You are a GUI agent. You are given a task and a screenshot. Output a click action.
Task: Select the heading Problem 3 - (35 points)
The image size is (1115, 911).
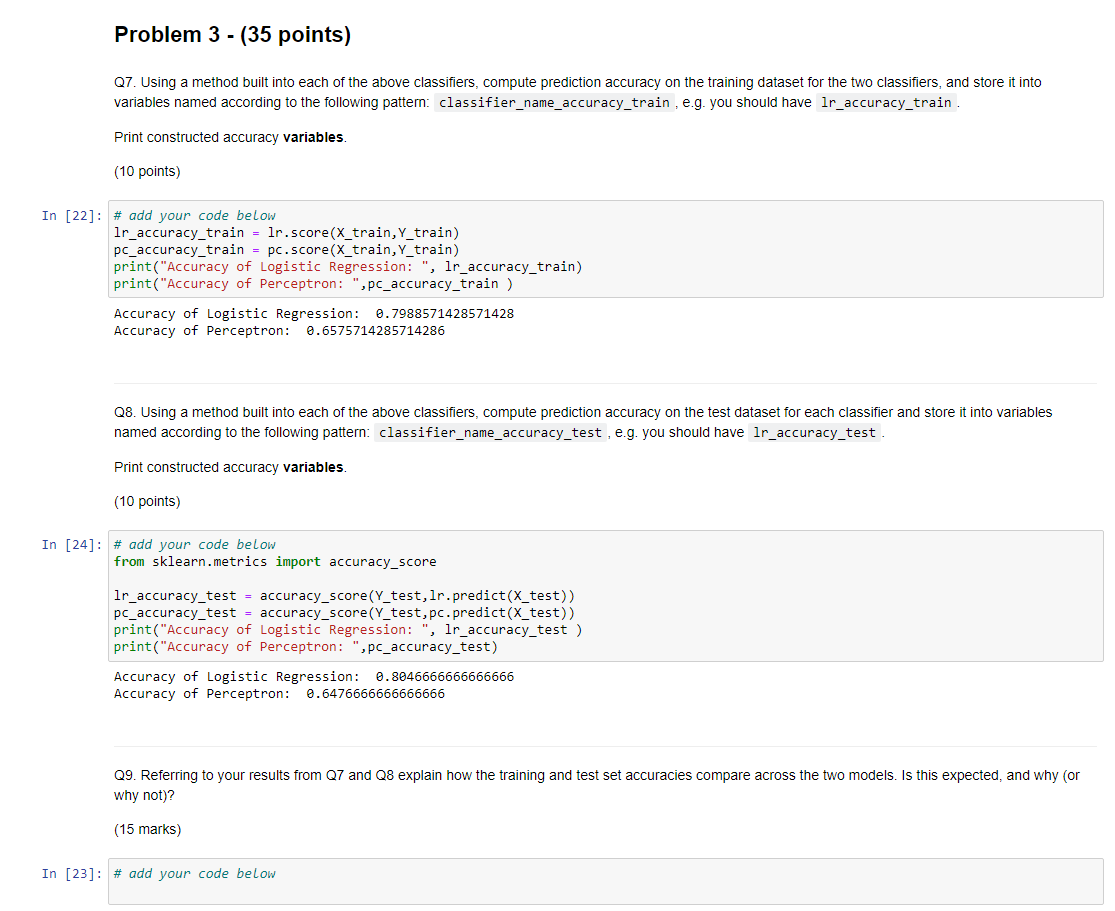pos(232,34)
